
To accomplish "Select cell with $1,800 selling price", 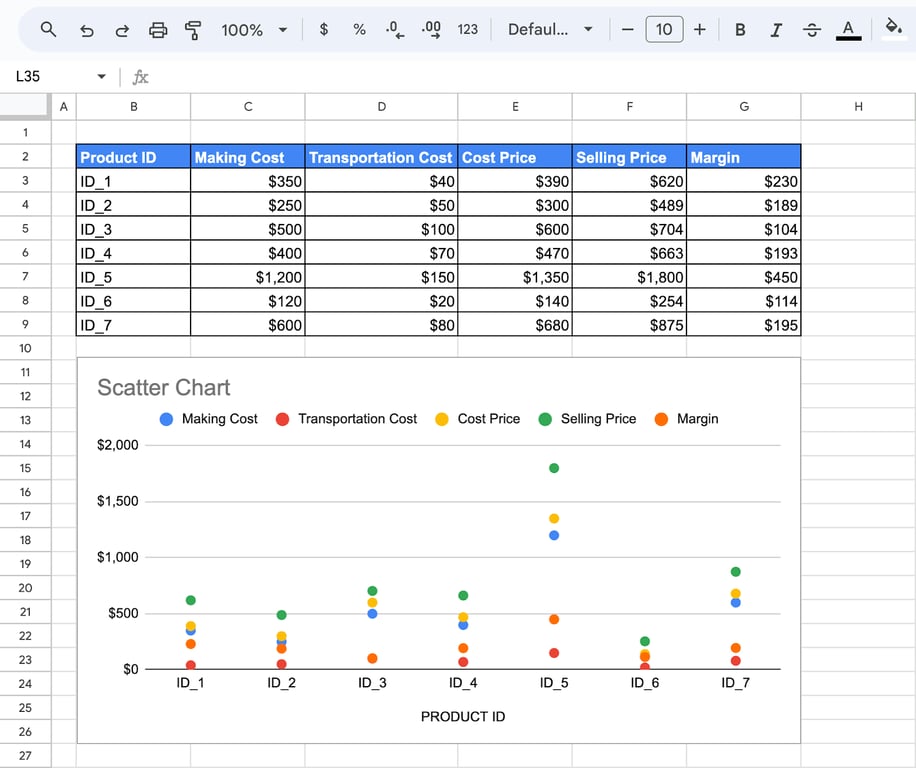I will pos(629,277).
